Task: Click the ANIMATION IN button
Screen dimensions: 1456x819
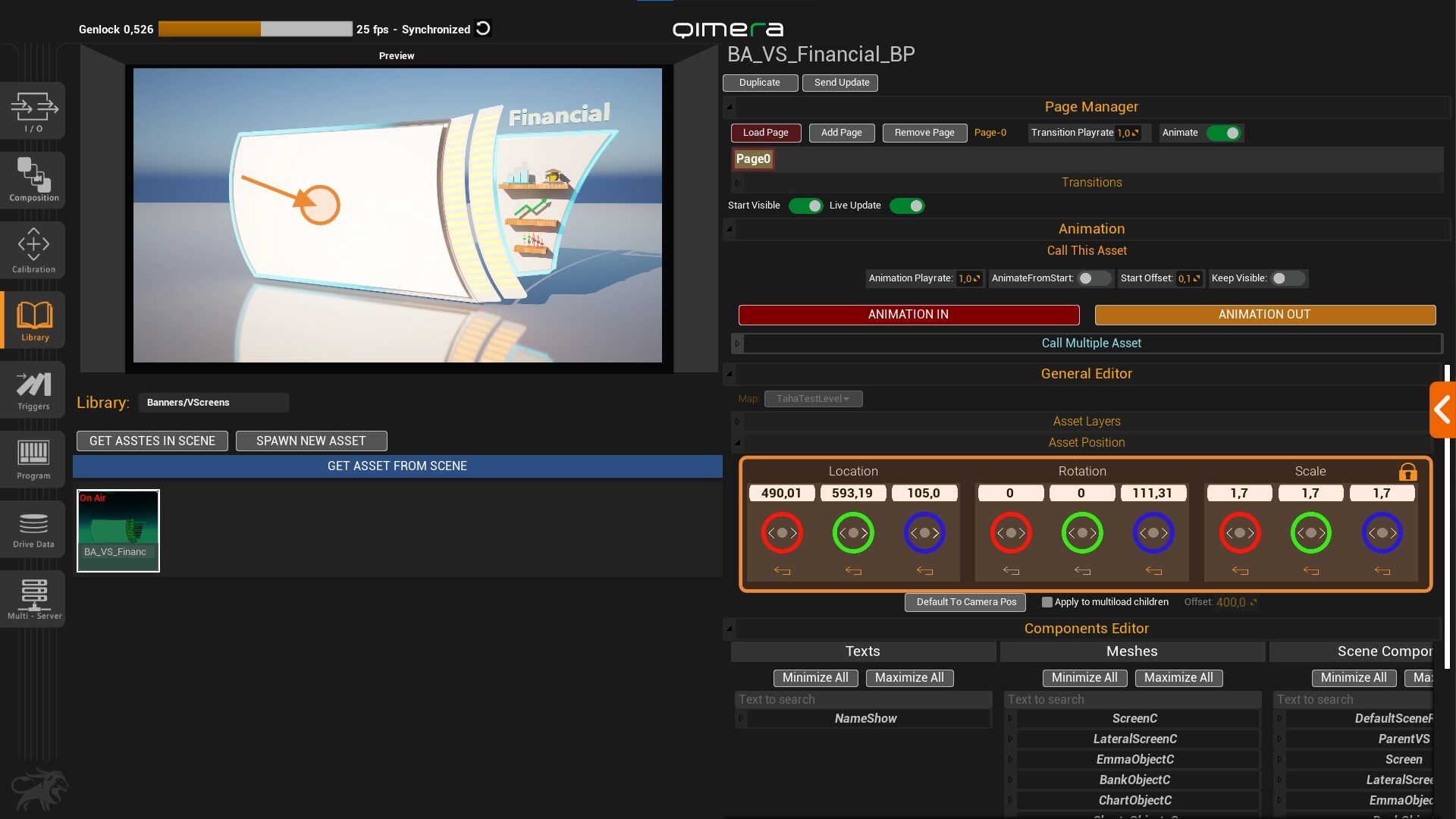Action: click(908, 315)
